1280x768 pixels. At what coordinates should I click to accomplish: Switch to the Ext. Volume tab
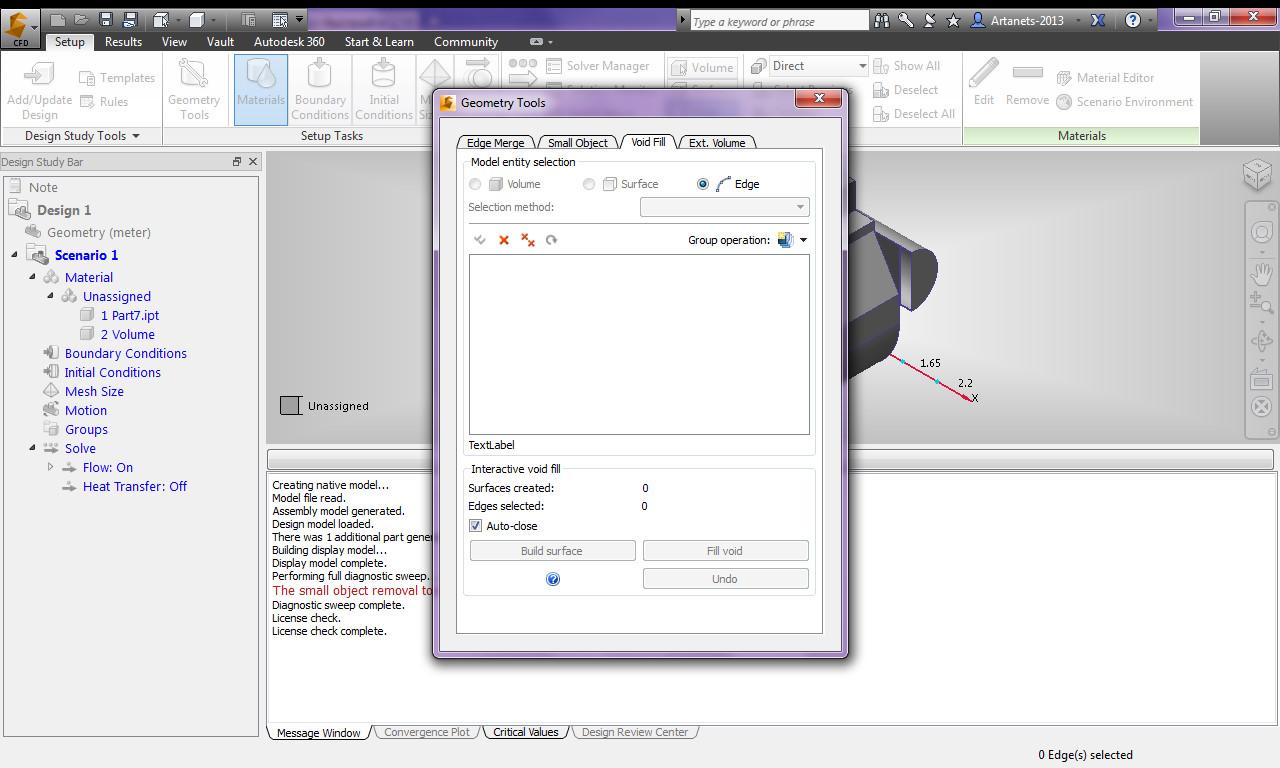717,143
